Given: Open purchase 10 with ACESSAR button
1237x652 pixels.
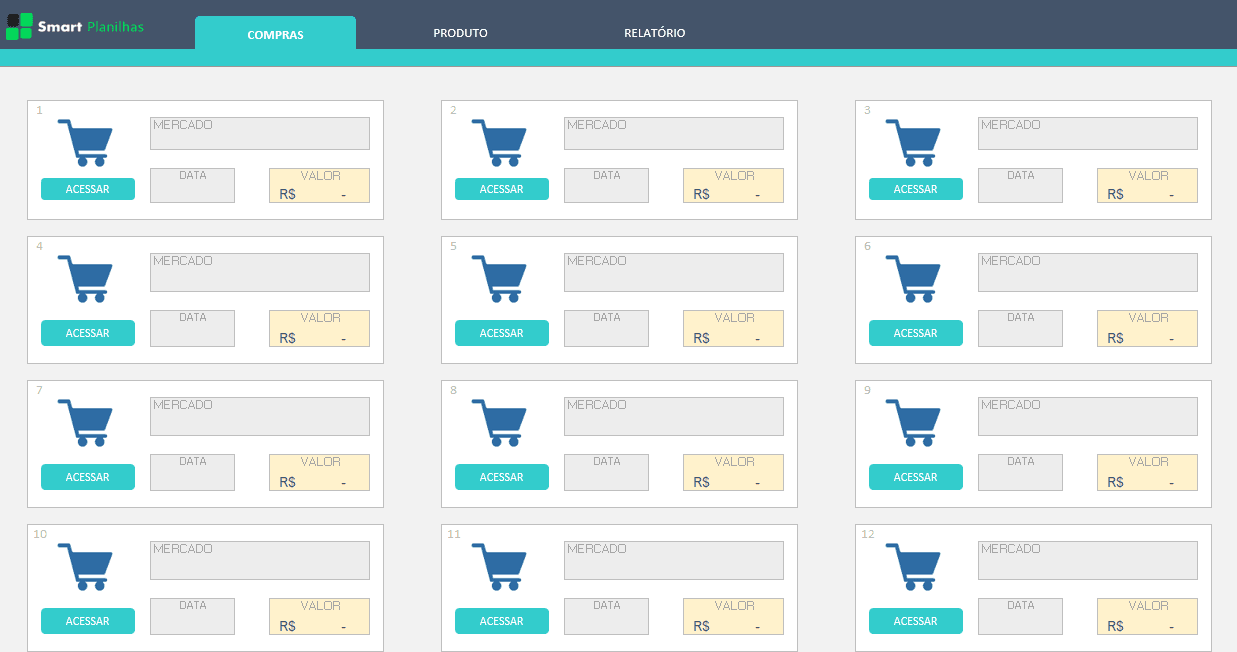Looking at the screenshot, I should click(x=88, y=621).
